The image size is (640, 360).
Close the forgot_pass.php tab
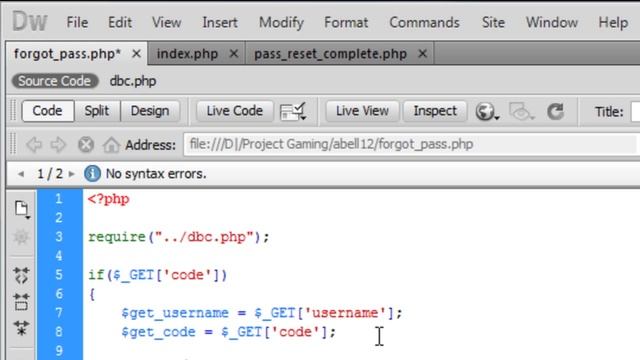pyautogui.click(x=136, y=53)
